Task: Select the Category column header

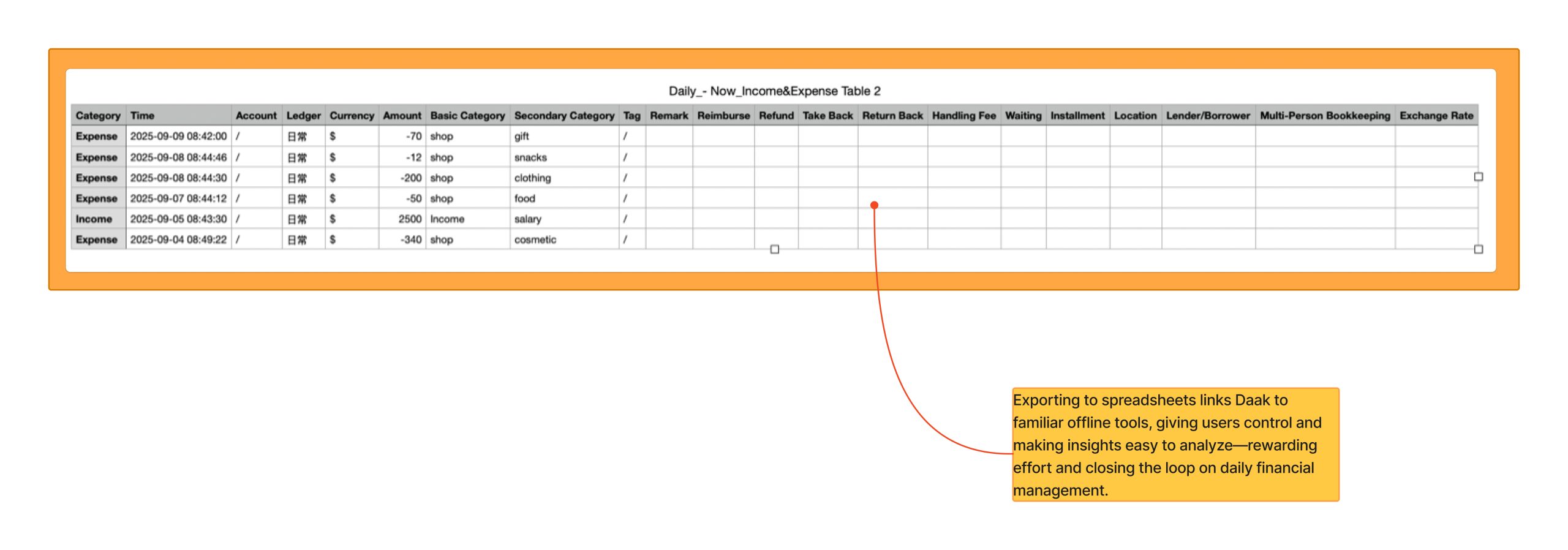Action: pyautogui.click(x=98, y=115)
